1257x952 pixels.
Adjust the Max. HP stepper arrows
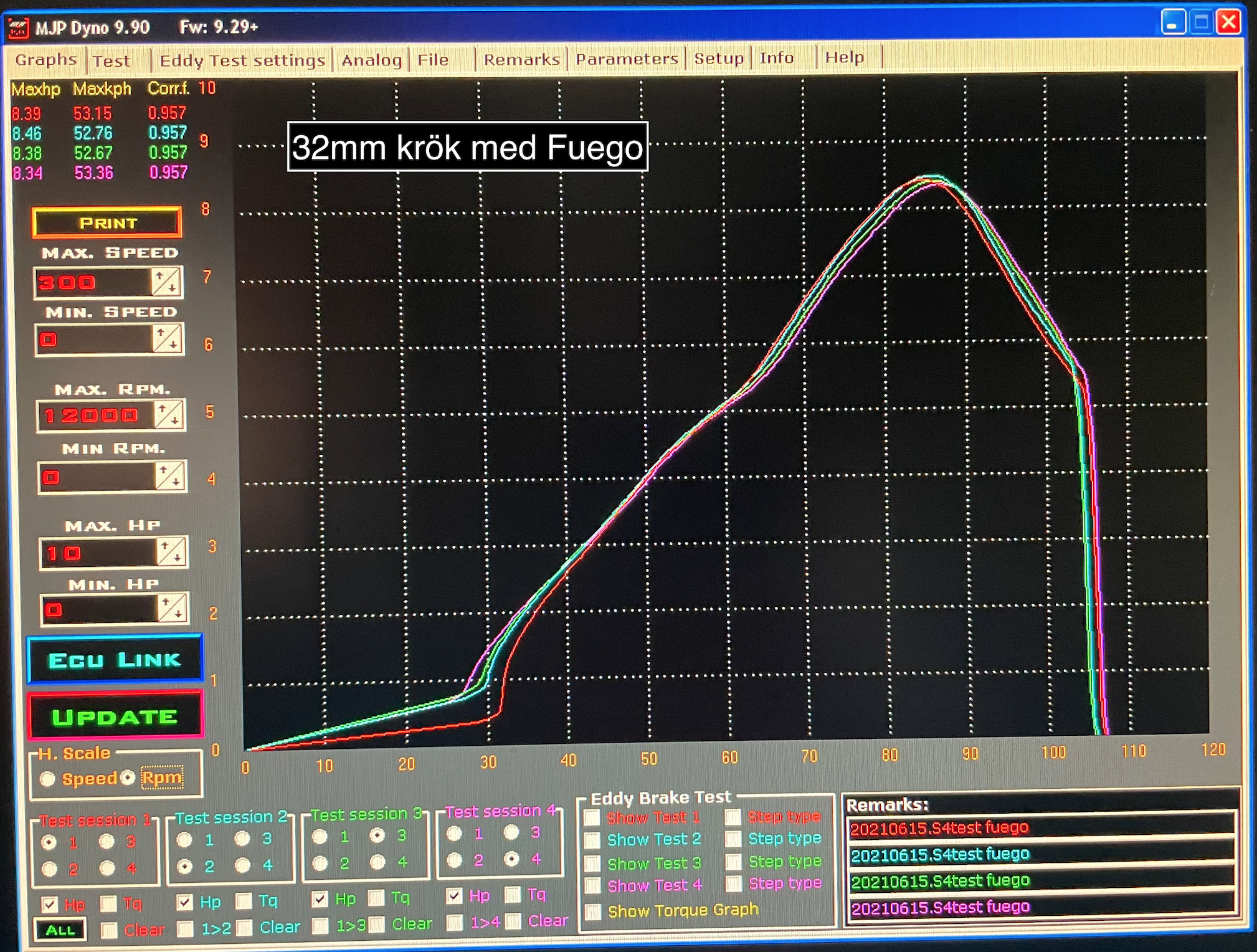coord(172,552)
